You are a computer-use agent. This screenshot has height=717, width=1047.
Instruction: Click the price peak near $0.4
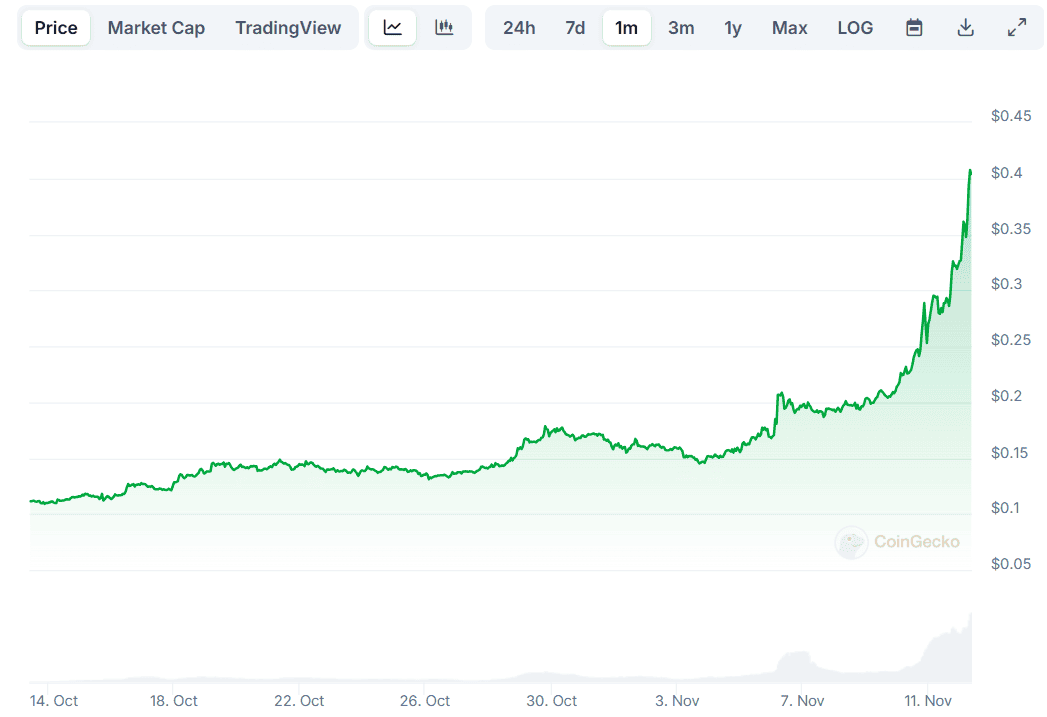(x=969, y=172)
